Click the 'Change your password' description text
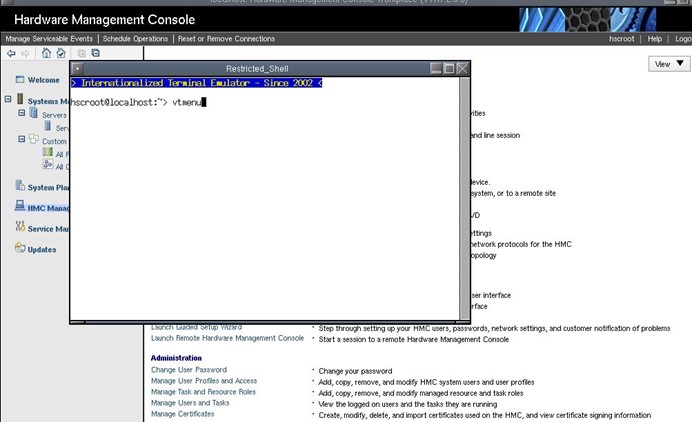The height and width of the screenshot is (422, 692). point(355,371)
